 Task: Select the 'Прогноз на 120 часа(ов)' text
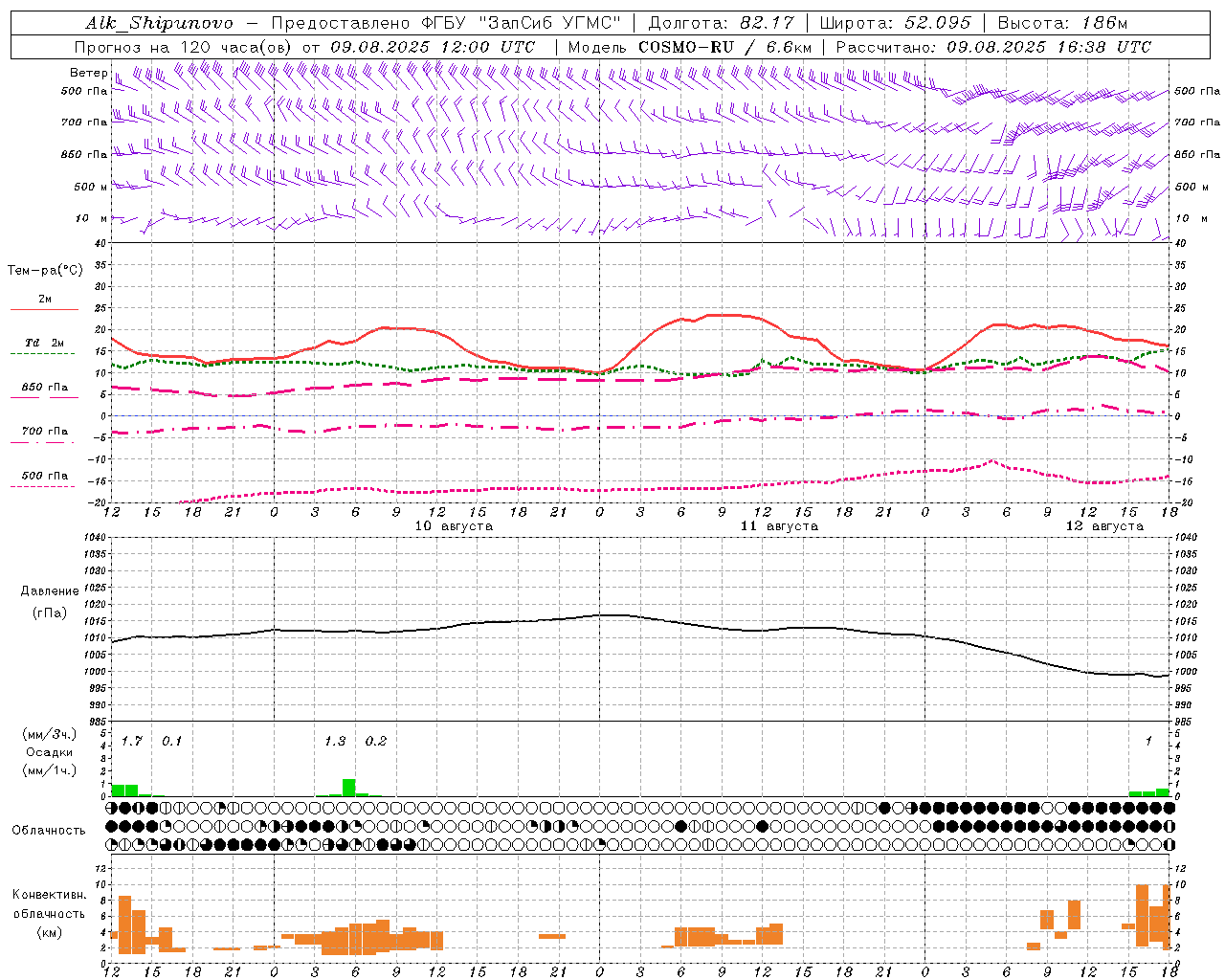(x=185, y=47)
